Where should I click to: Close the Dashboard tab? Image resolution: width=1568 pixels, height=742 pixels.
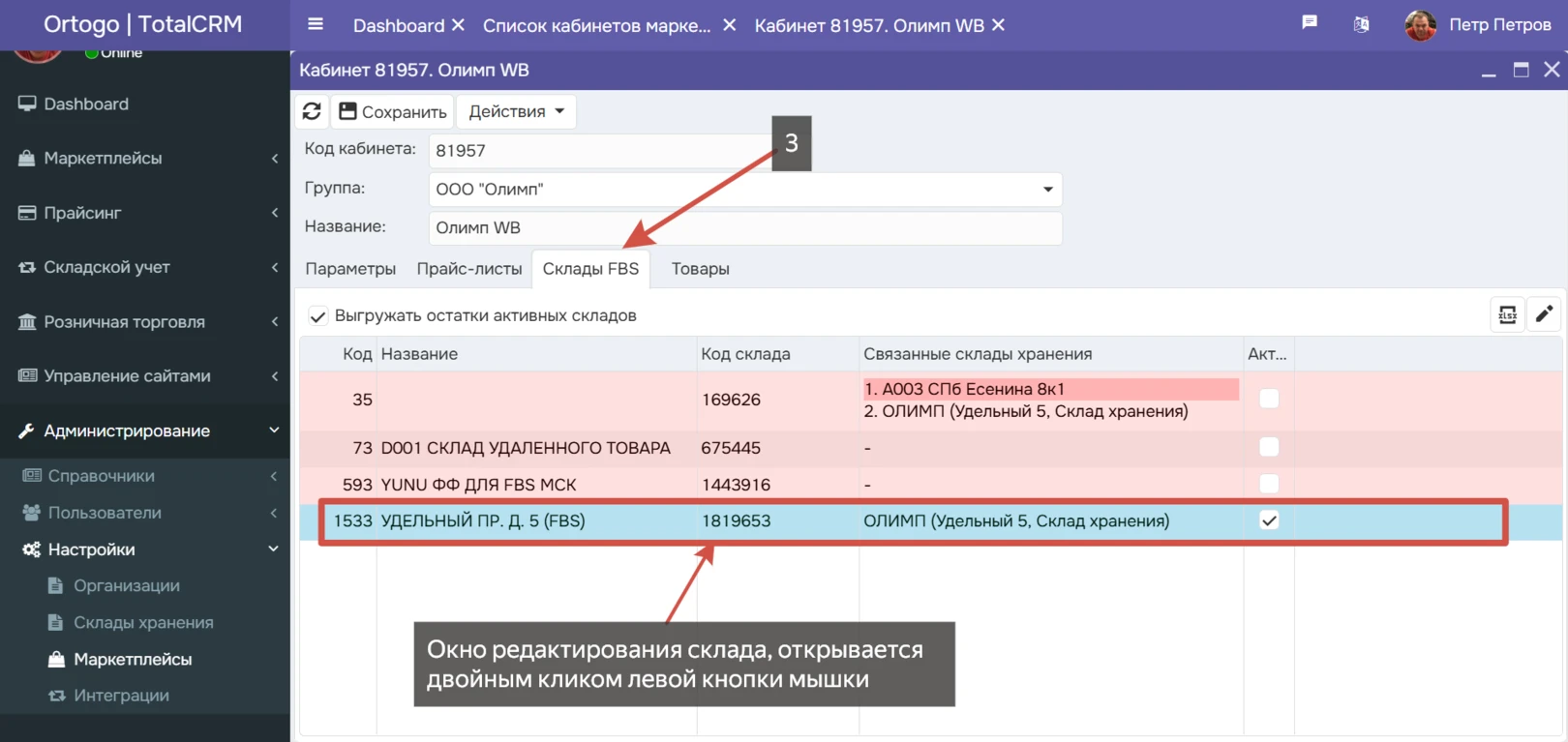click(x=458, y=25)
